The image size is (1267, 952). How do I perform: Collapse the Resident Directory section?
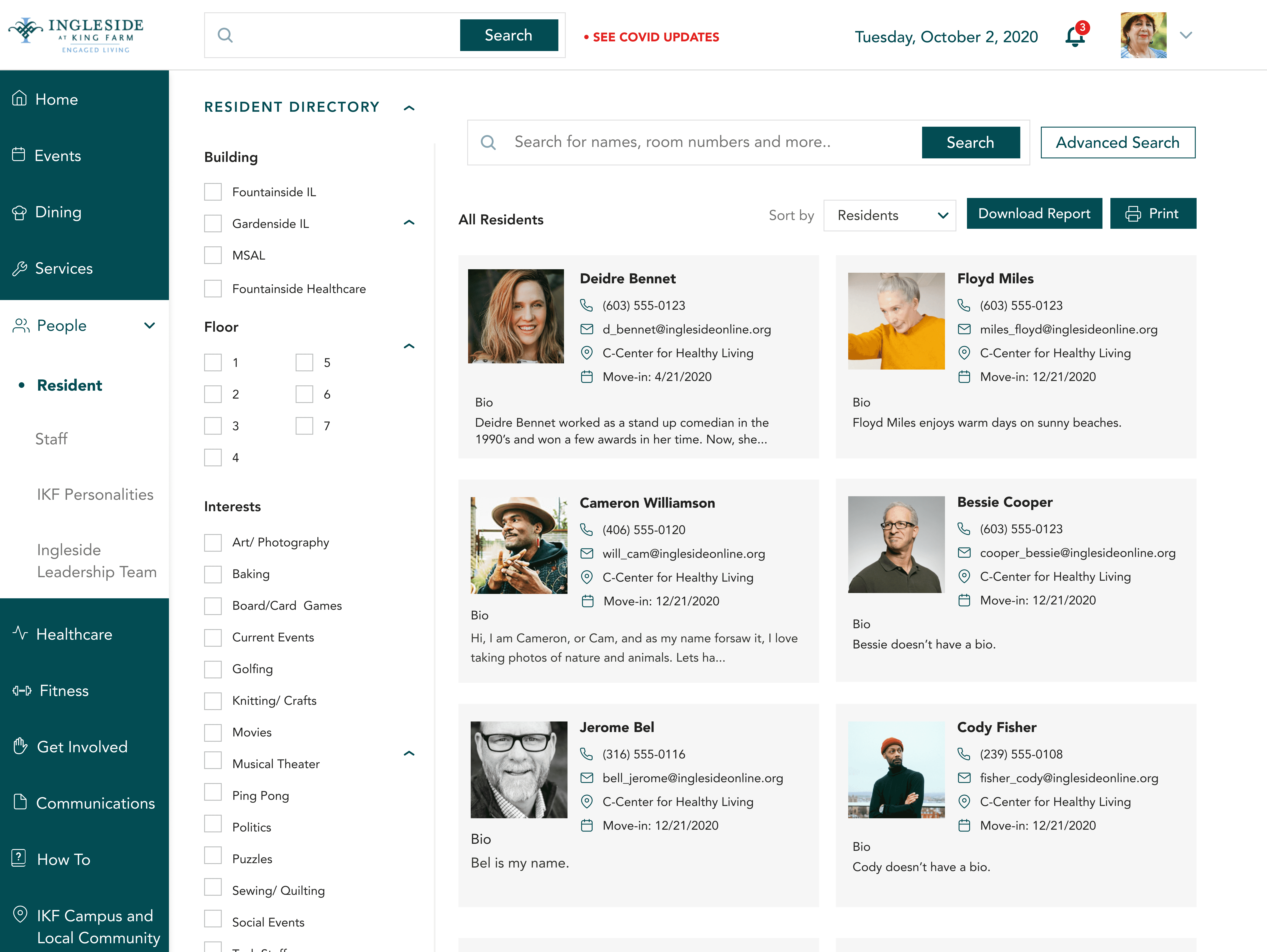[409, 108]
